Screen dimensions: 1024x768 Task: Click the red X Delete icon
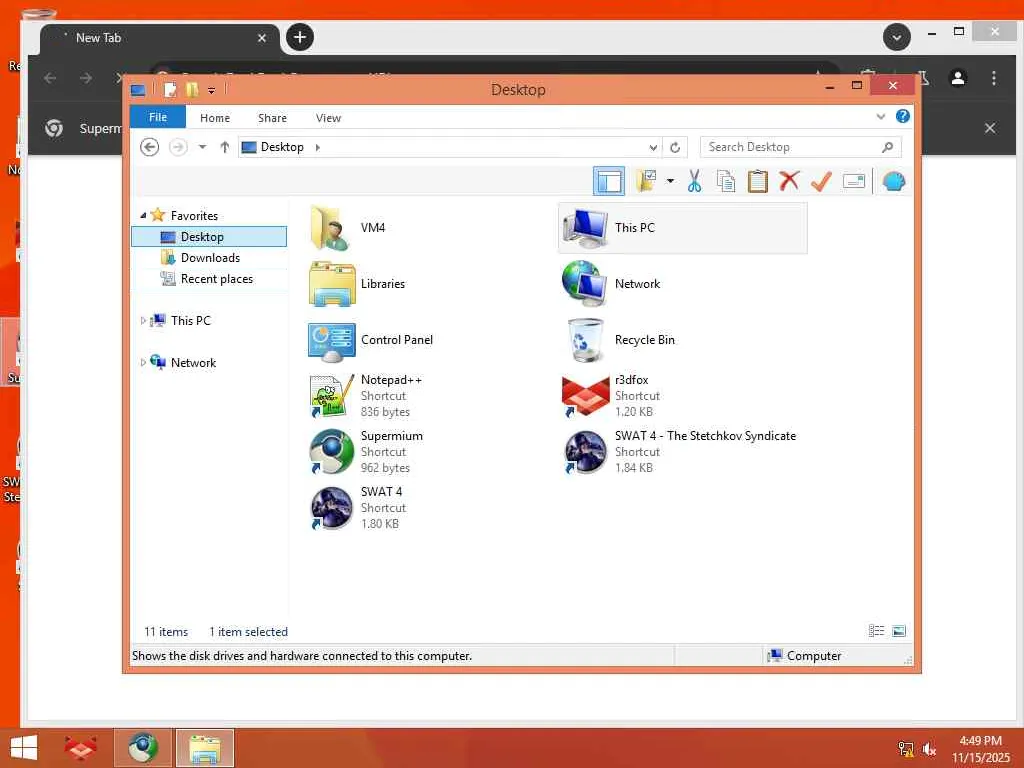click(x=789, y=181)
